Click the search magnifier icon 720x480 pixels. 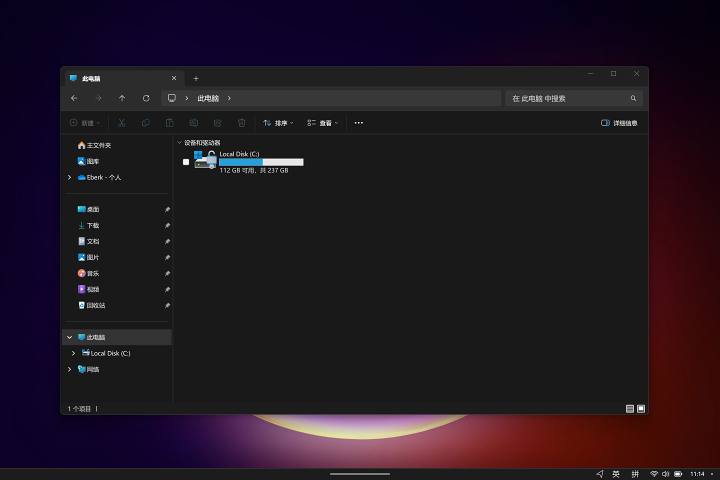click(x=633, y=98)
